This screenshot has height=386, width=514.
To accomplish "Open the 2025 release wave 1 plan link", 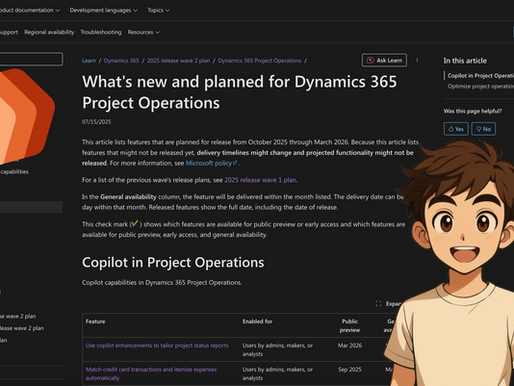I will [260, 180].
